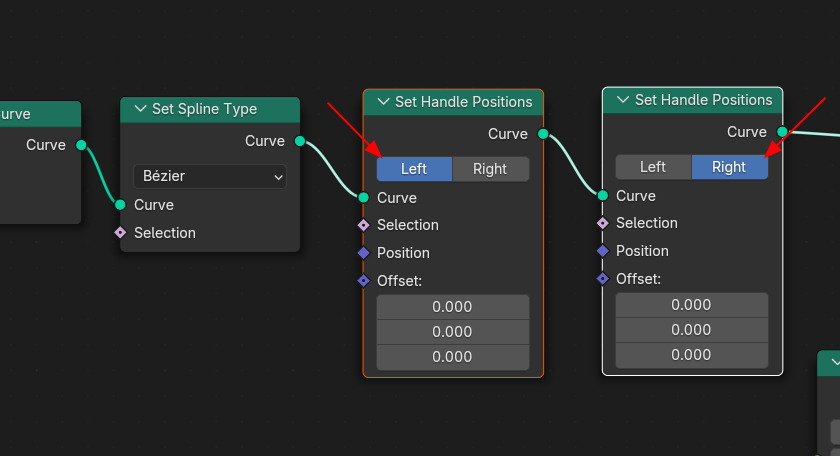Collapse the white-outlined Set Handle Positions node

pyautogui.click(x=622, y=100)
